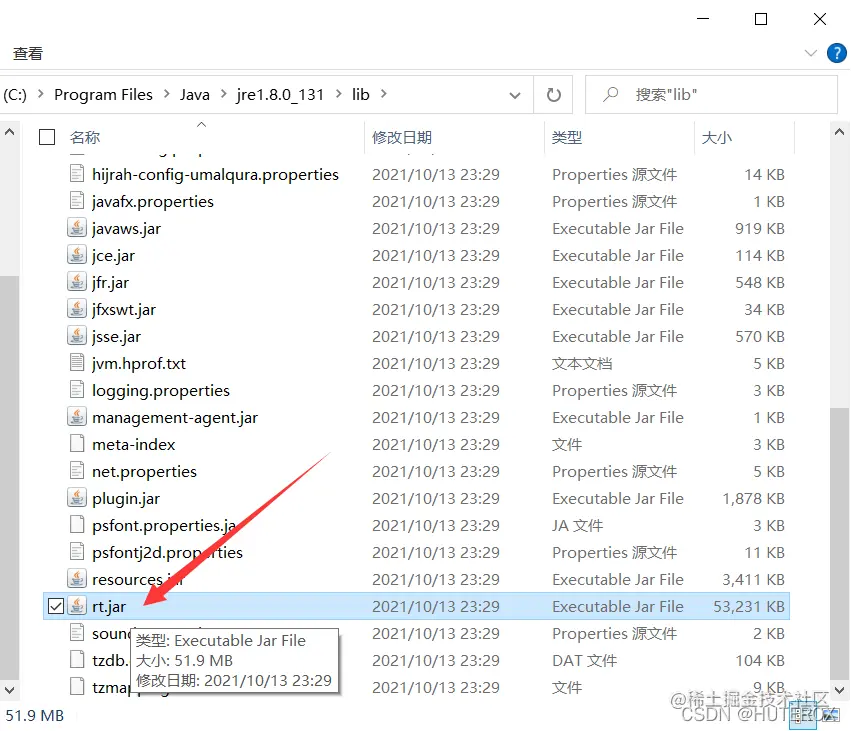Click the jfxswt.jar Java icon
This screenshot has height=731, width=851.
click(x=77, y=309)
